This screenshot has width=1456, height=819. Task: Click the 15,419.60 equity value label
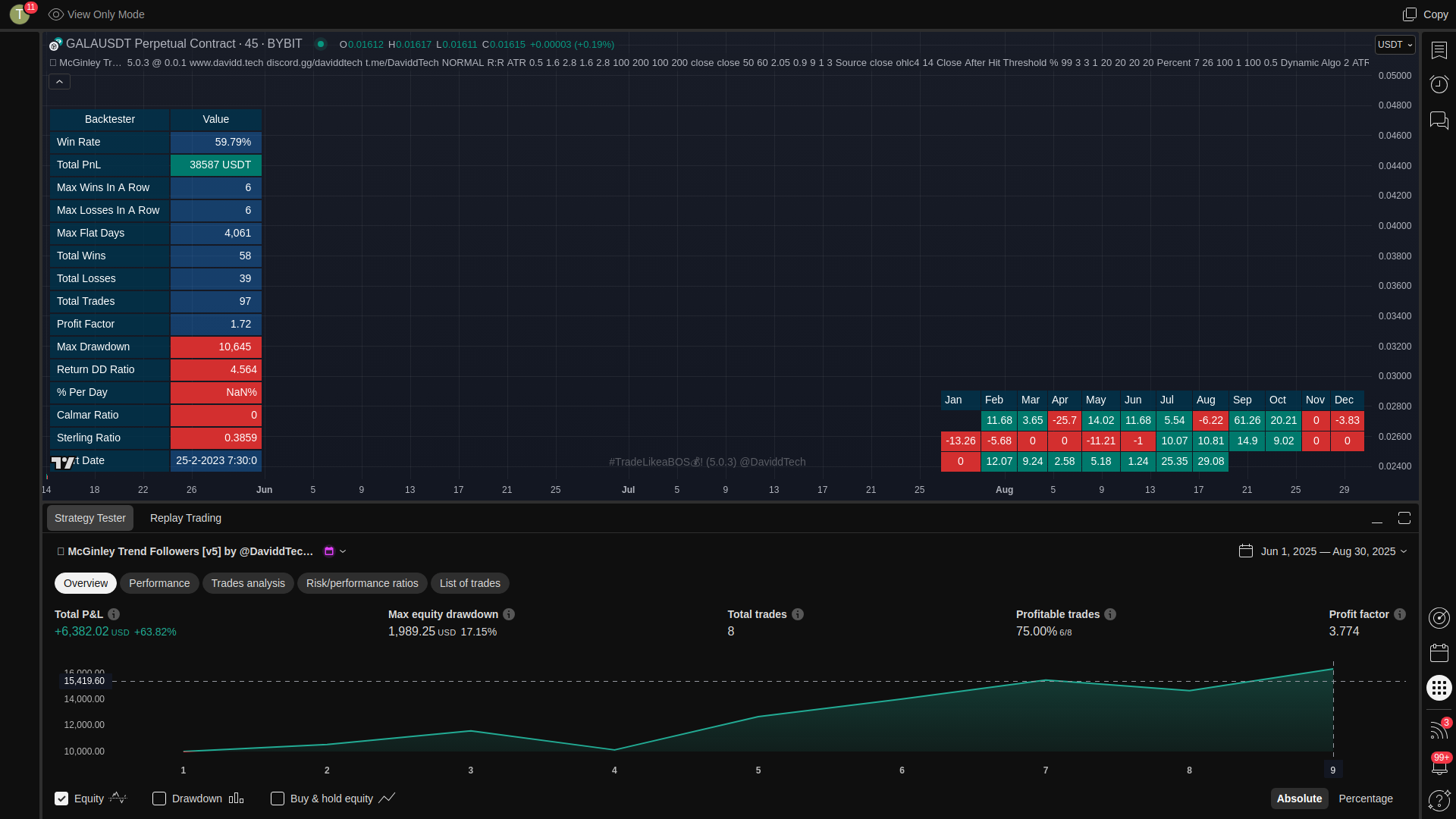click(x=85, y=681)
